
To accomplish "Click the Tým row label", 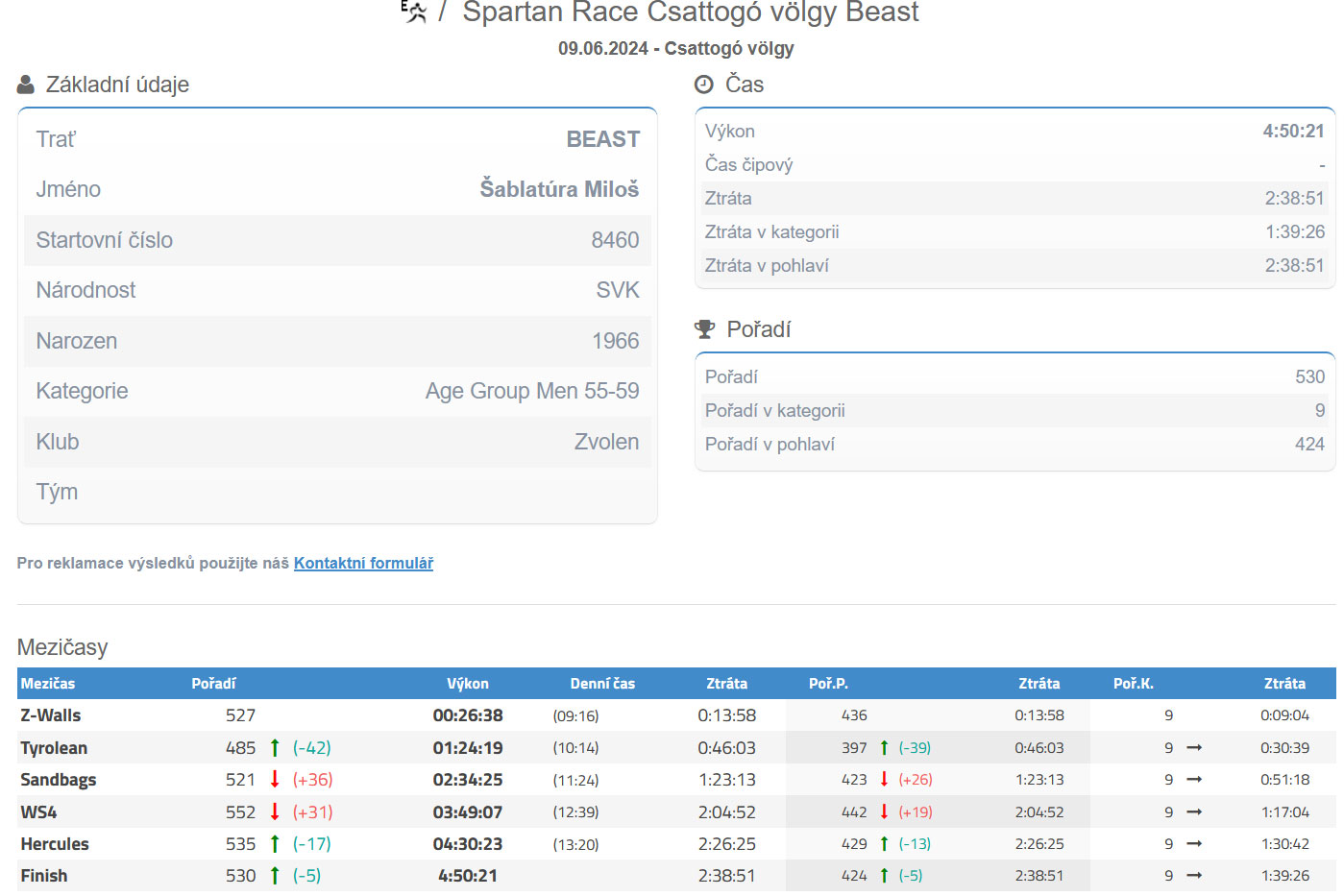I will click(57, 492).
